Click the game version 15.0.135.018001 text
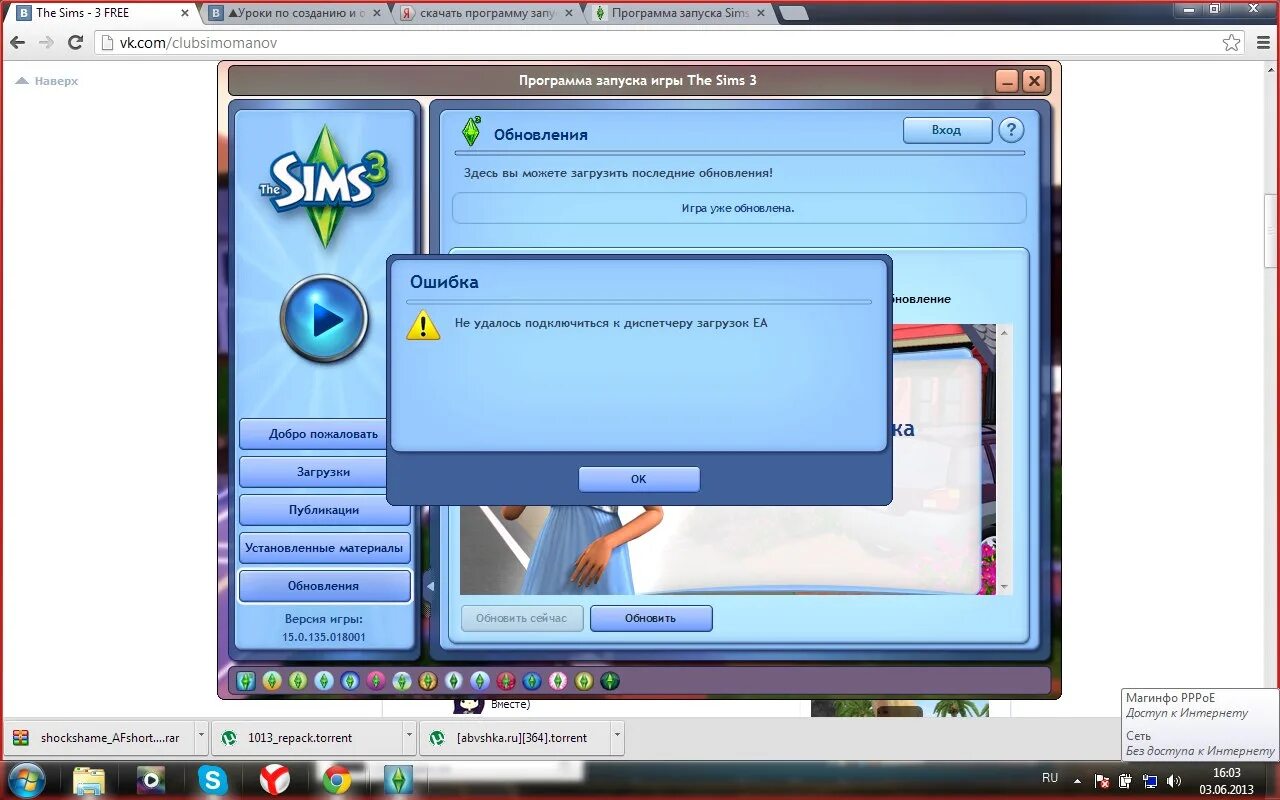 pyautogui.click(x=324, y=637)
